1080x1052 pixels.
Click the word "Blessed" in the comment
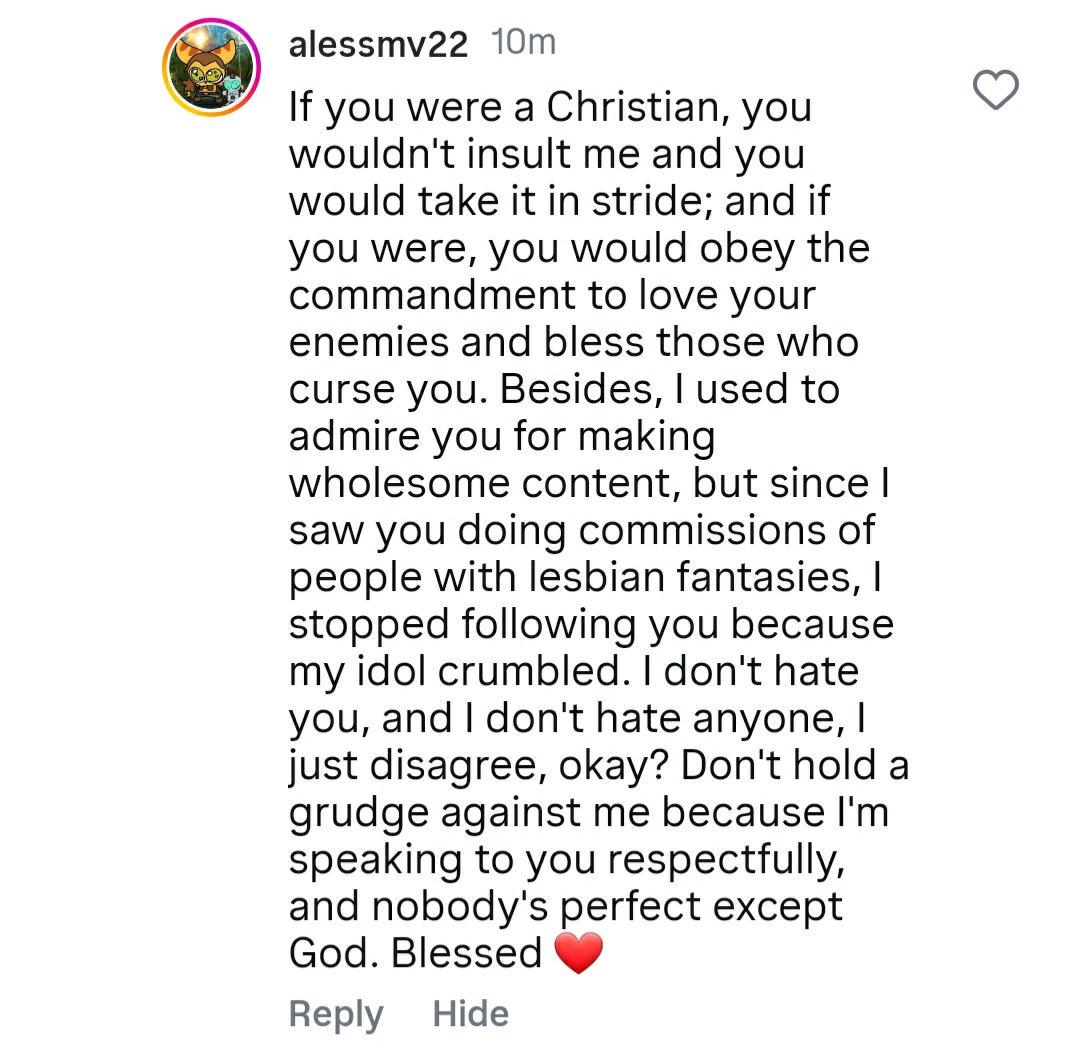pyautogui.click(x=466, y=953)
